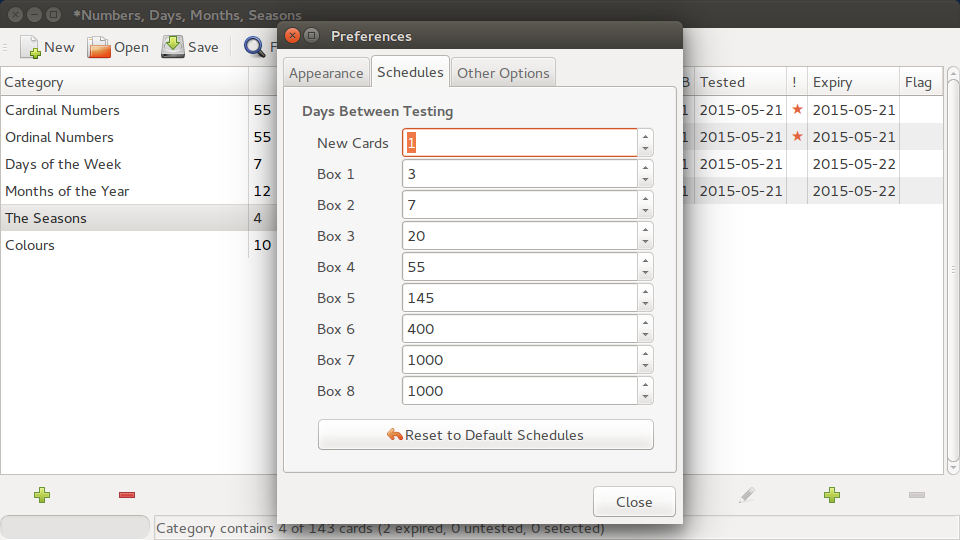Remove the category with the red minus icon
Screen dimensions: 960x540
127,495
